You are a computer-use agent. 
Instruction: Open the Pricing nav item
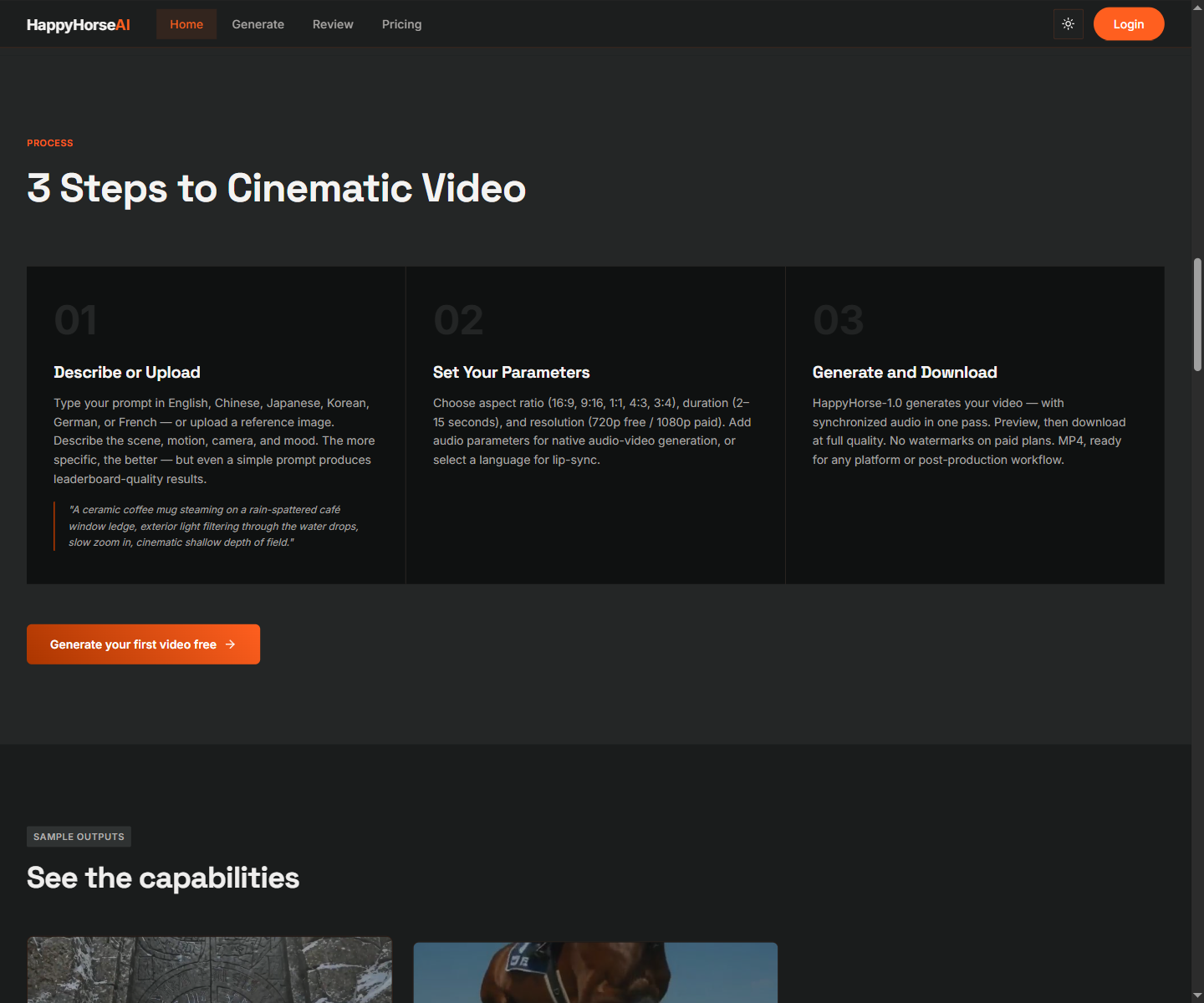[x=402, y=24]
